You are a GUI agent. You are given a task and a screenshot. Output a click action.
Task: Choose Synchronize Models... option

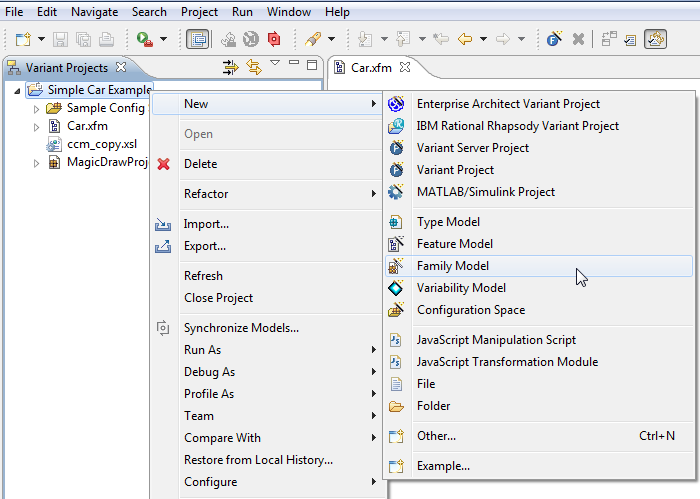[x=241, y=328]
